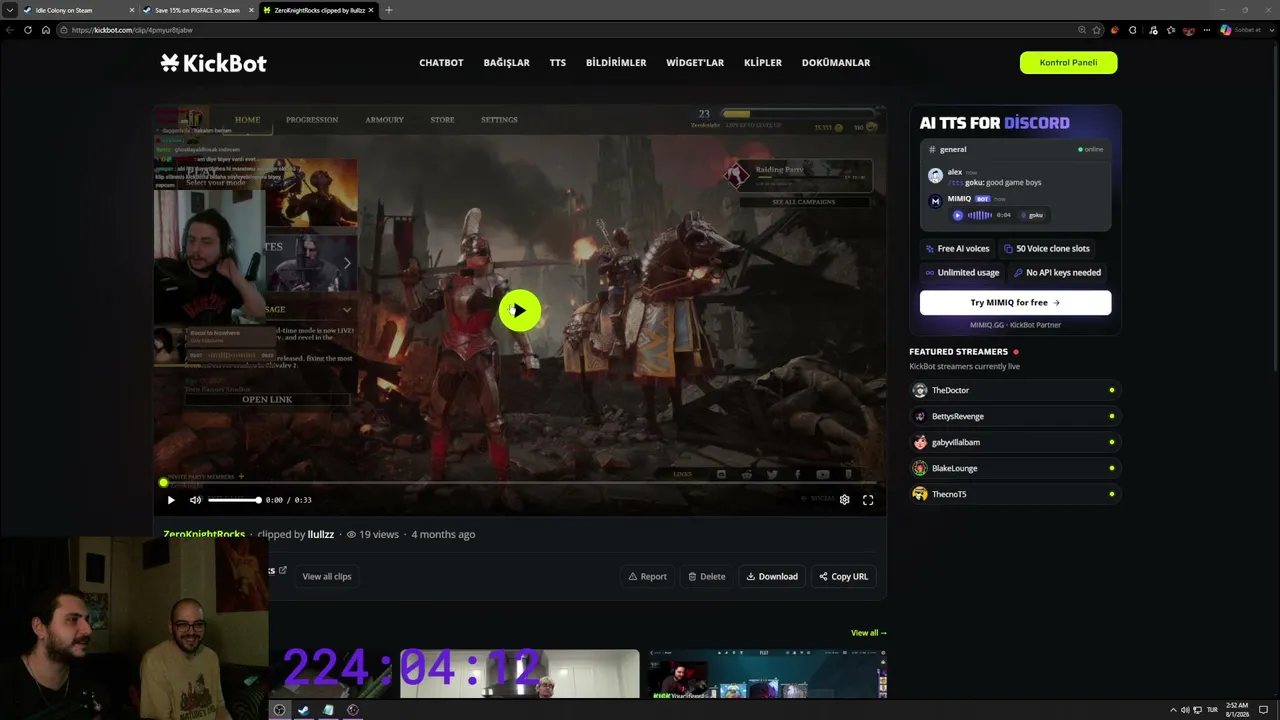Click BlakeLounge's avatar icon
This screenshot has height=720, width=1280.
coord(920,468)
